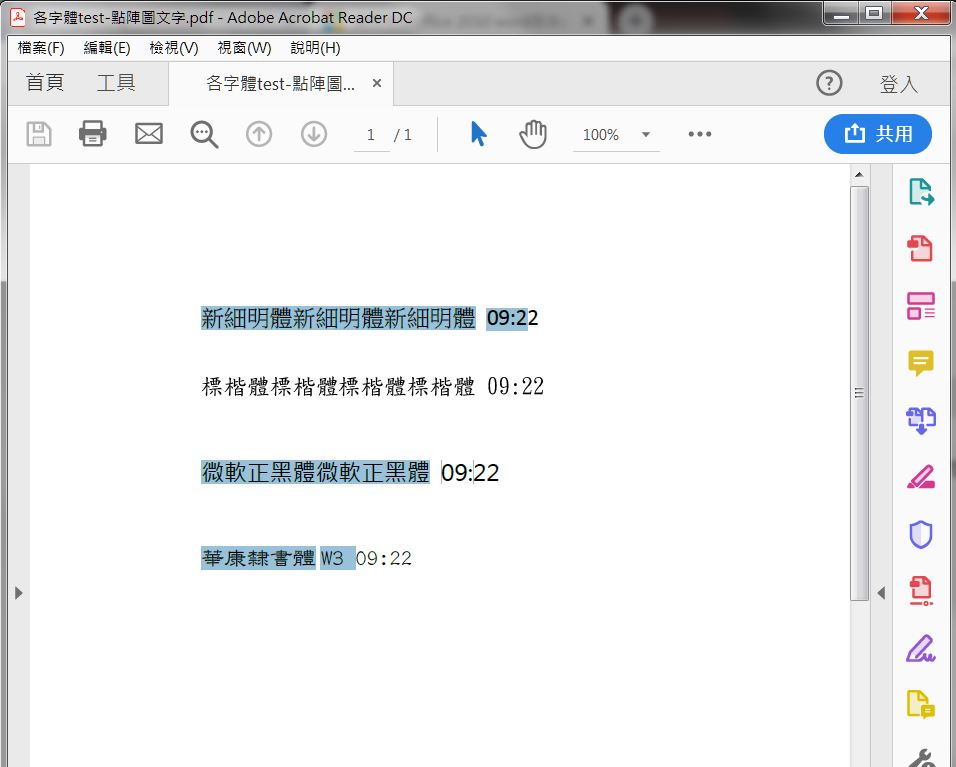Collapse the right tools pane
Image resolution: width=956 pixels, height=767 pixels.
[x=881, y=593]
